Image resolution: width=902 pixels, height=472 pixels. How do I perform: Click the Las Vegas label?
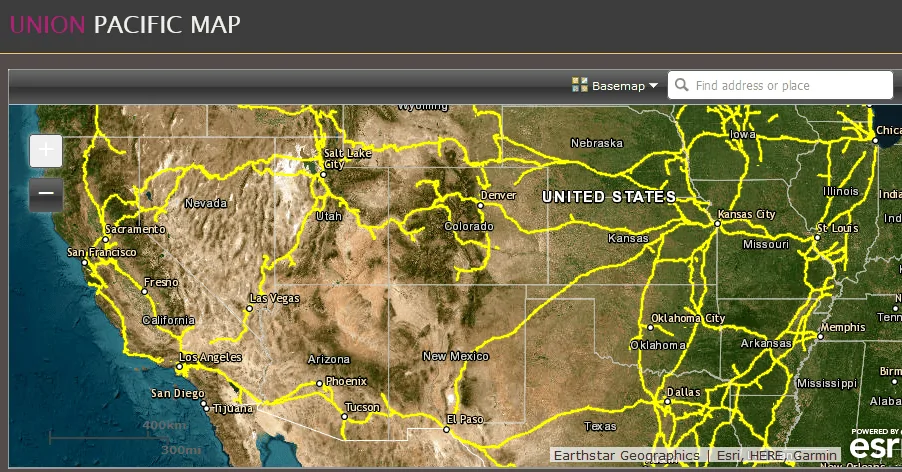(274, 298)
